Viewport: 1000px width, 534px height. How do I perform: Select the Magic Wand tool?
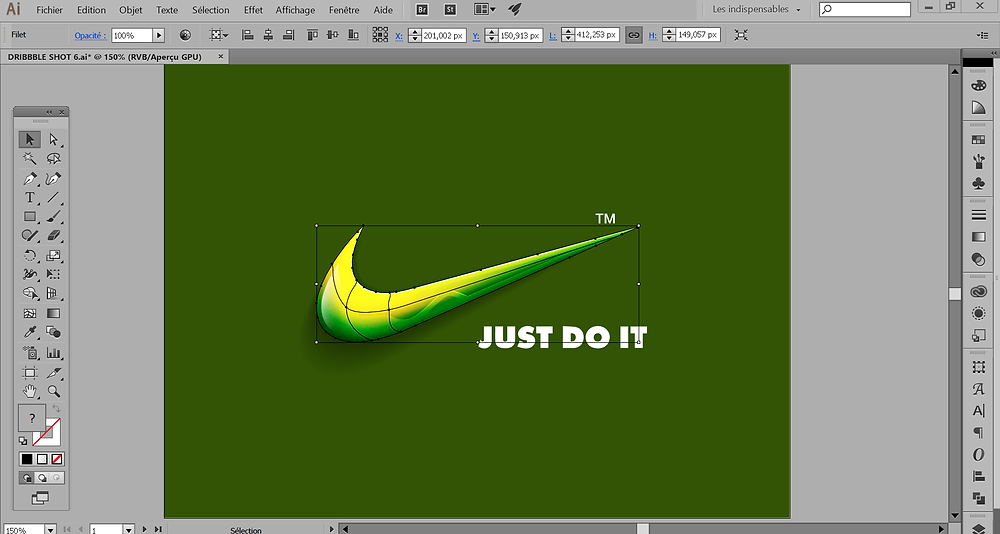(30, 158)
